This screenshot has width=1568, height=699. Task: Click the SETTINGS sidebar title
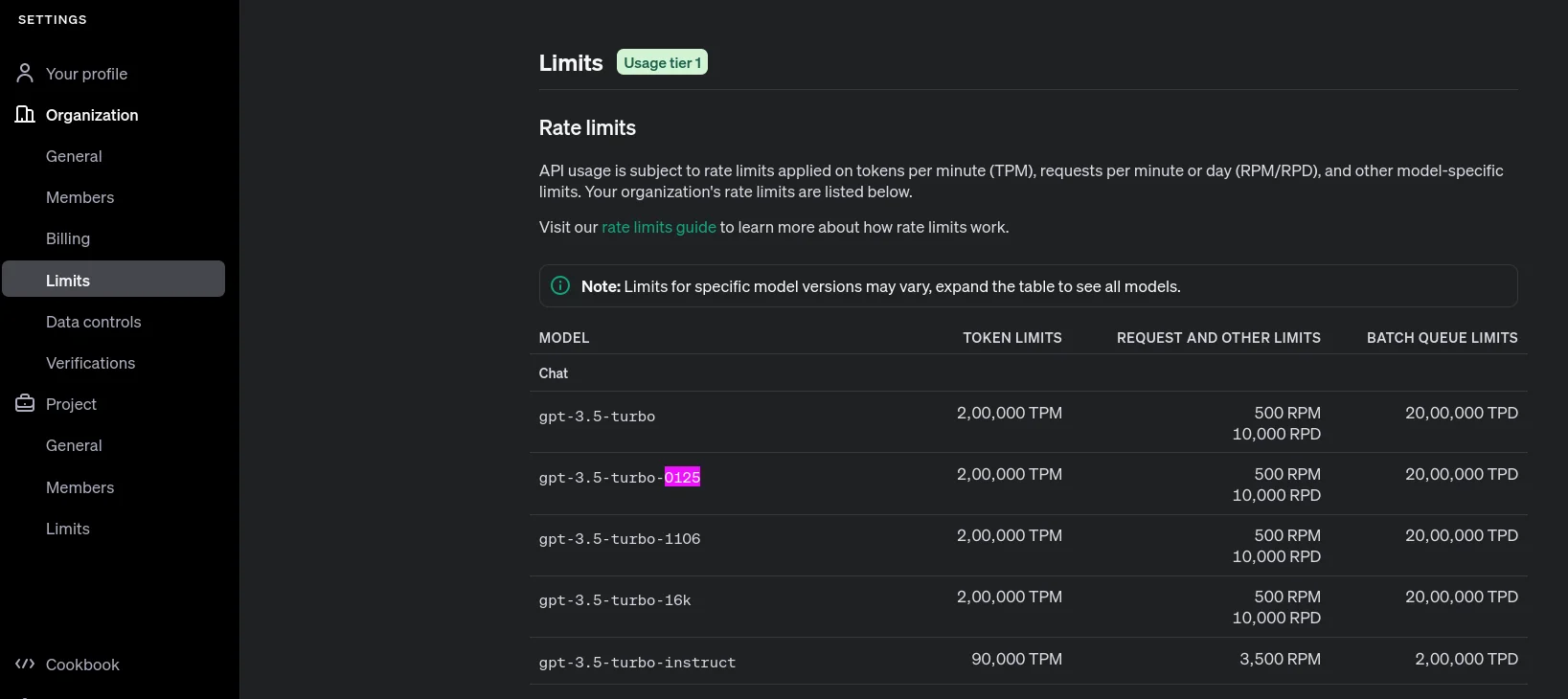click(x=53, y=19)
